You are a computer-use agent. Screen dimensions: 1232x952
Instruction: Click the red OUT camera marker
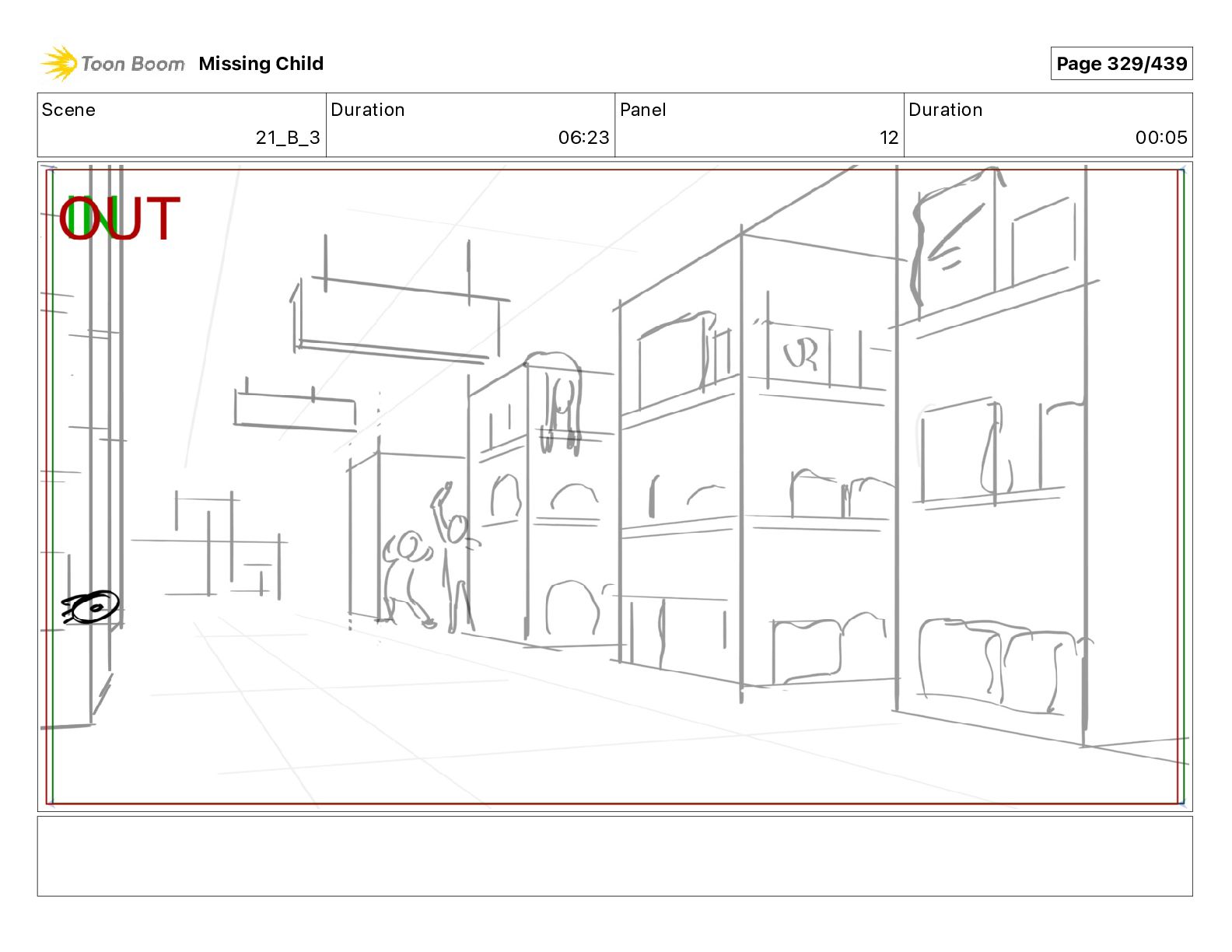click(x=120, y=219)
